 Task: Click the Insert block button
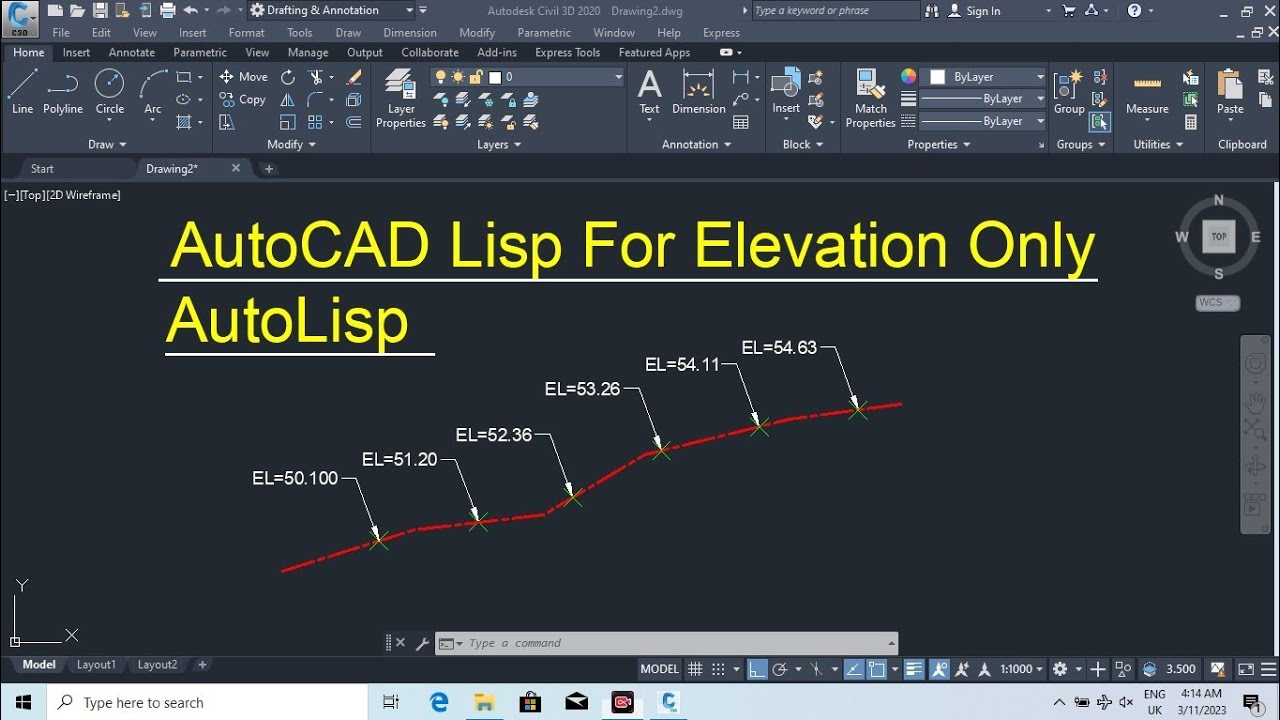786,92
